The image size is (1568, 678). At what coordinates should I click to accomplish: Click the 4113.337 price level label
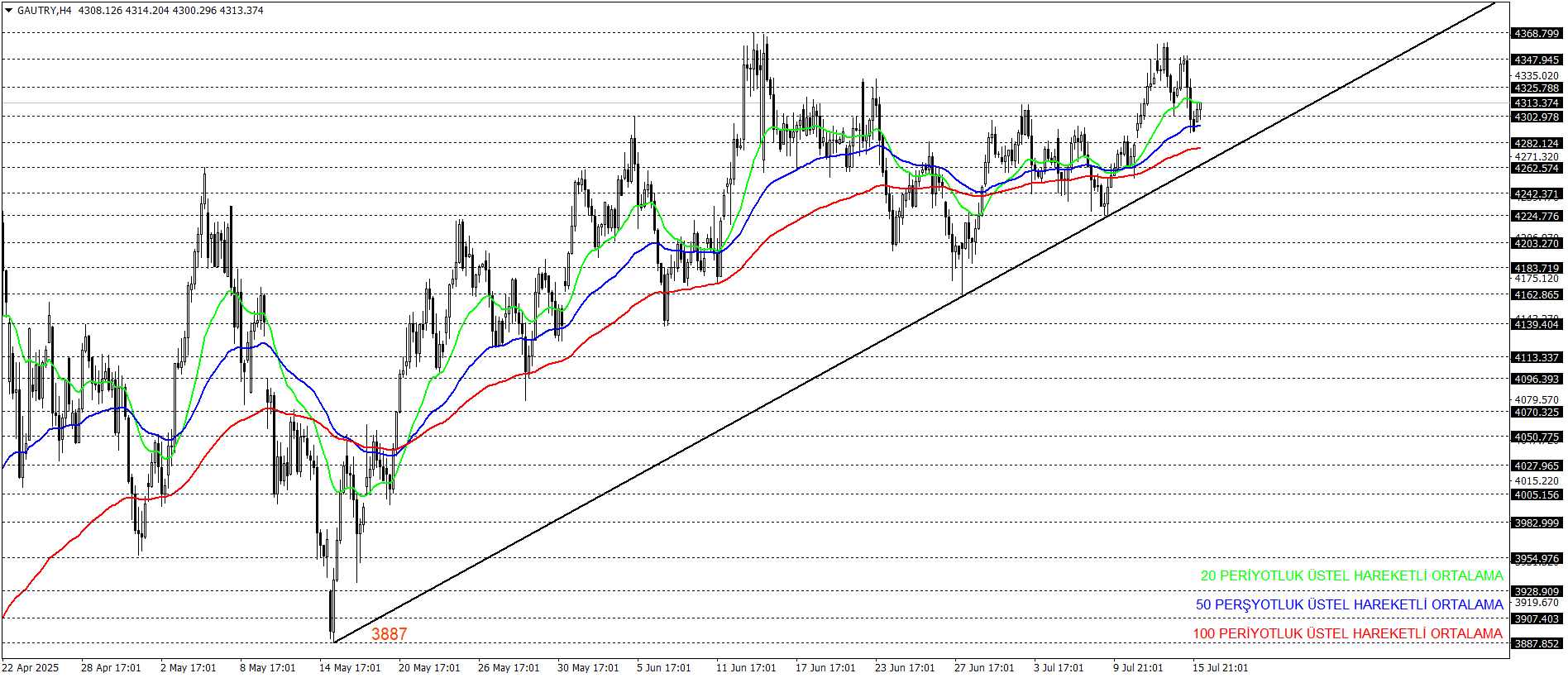[1537, 358]
